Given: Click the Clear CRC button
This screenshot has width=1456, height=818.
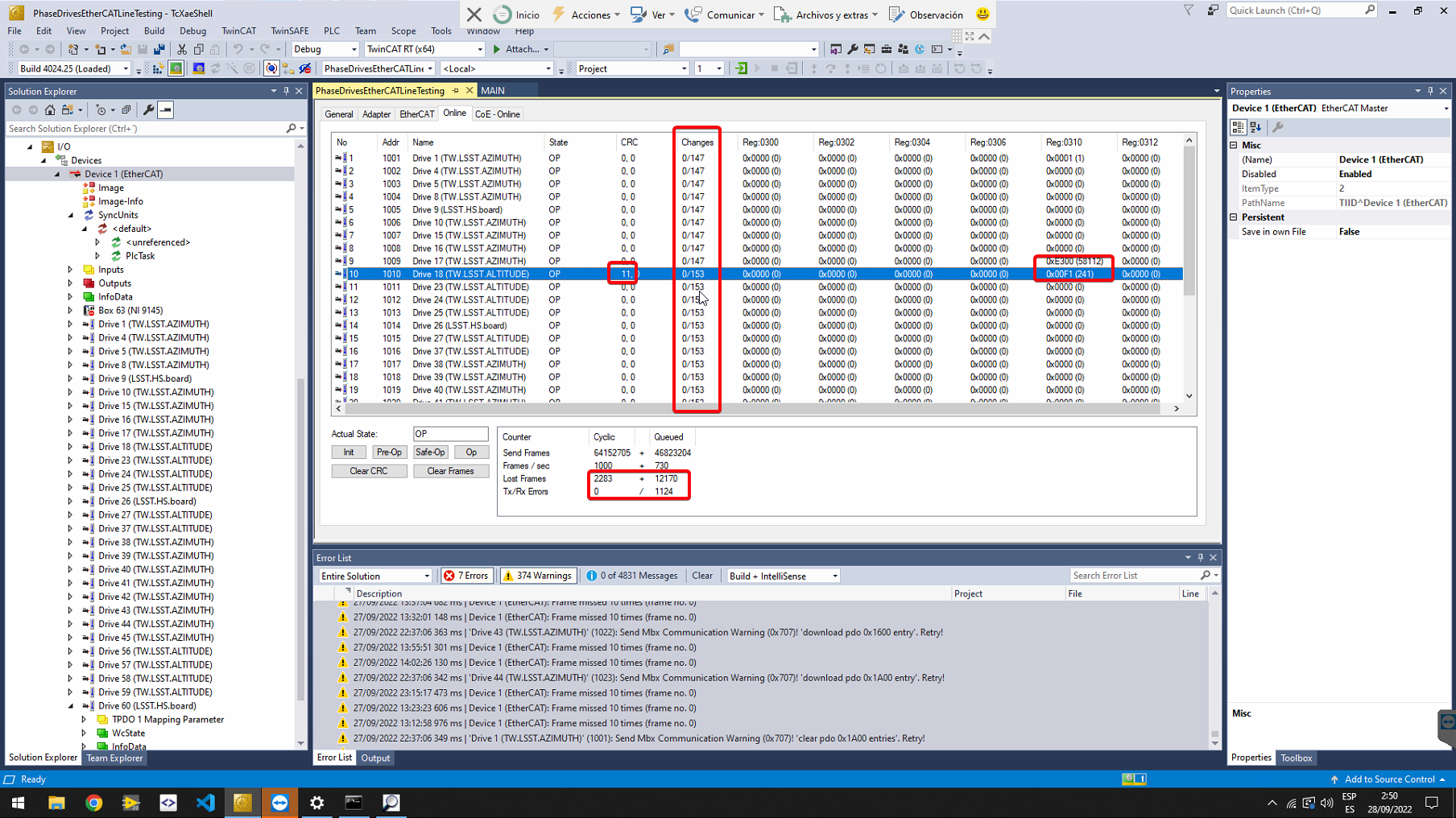Looking at the screenshot, I should click(368, 471).
